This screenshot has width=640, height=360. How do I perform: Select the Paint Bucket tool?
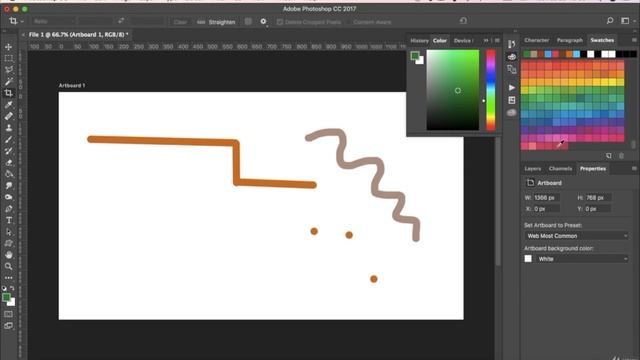[x=9, y=174]
